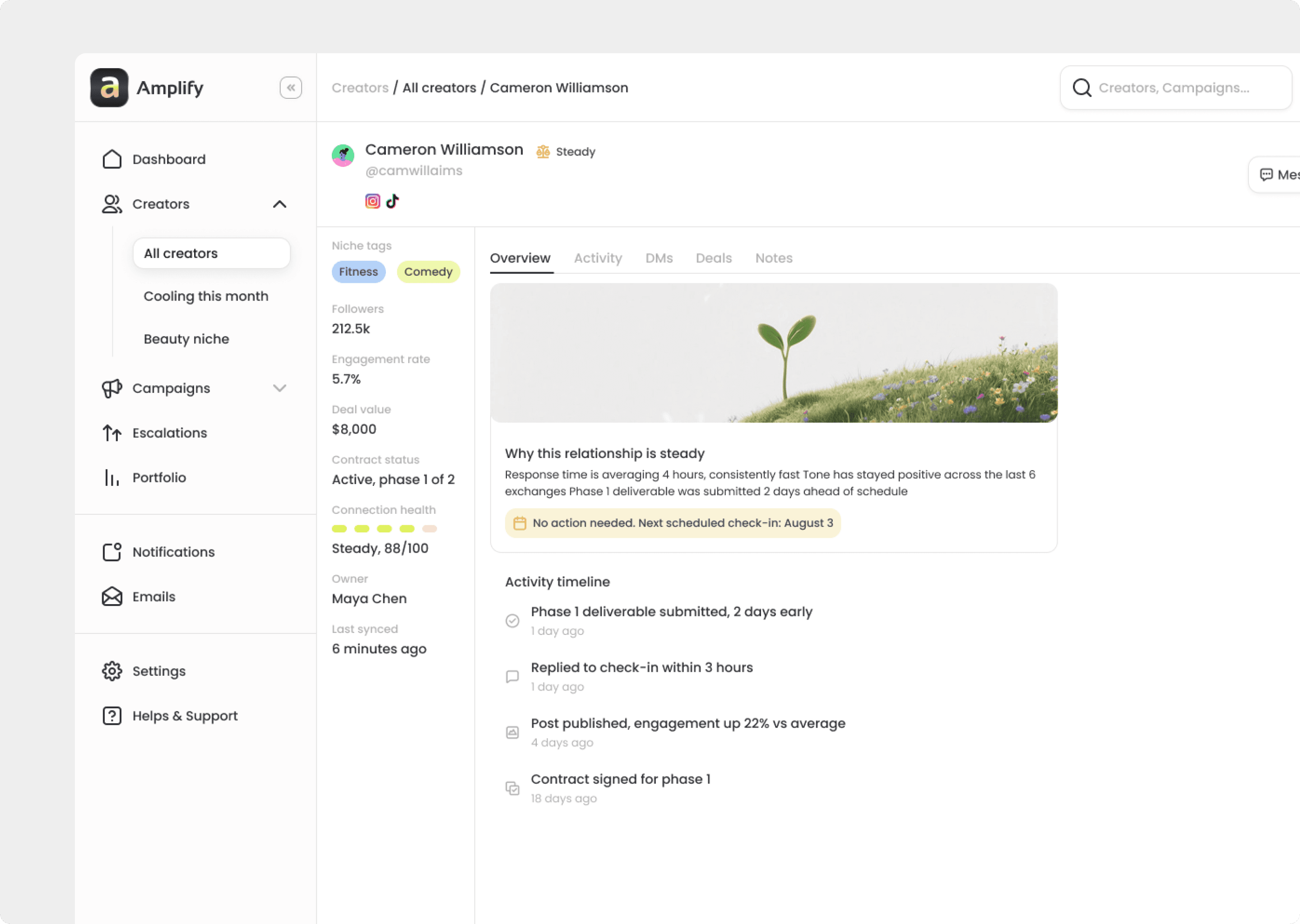This screenshot has width=1300, height=924.
Task: Open Portfolio page
Action: [x=159, y=478]
